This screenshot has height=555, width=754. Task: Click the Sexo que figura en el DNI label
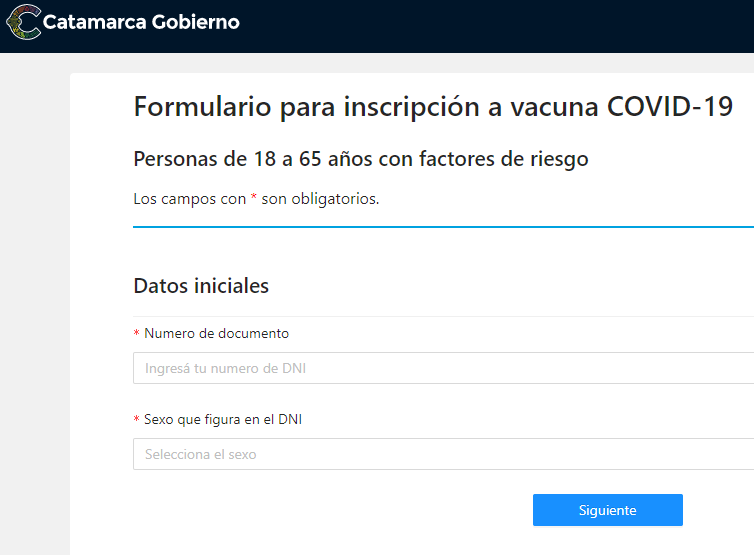pos(223,419)
